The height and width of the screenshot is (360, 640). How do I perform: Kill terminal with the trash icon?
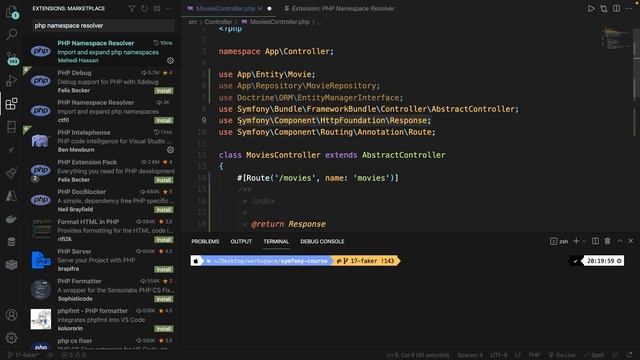pos(607,241)
